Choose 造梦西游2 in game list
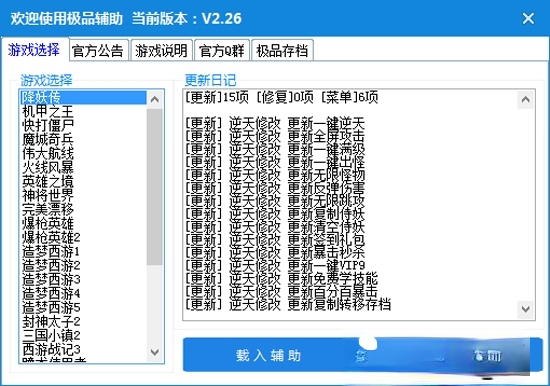This screenshot has height=386, width=550. tap(83, 266)
